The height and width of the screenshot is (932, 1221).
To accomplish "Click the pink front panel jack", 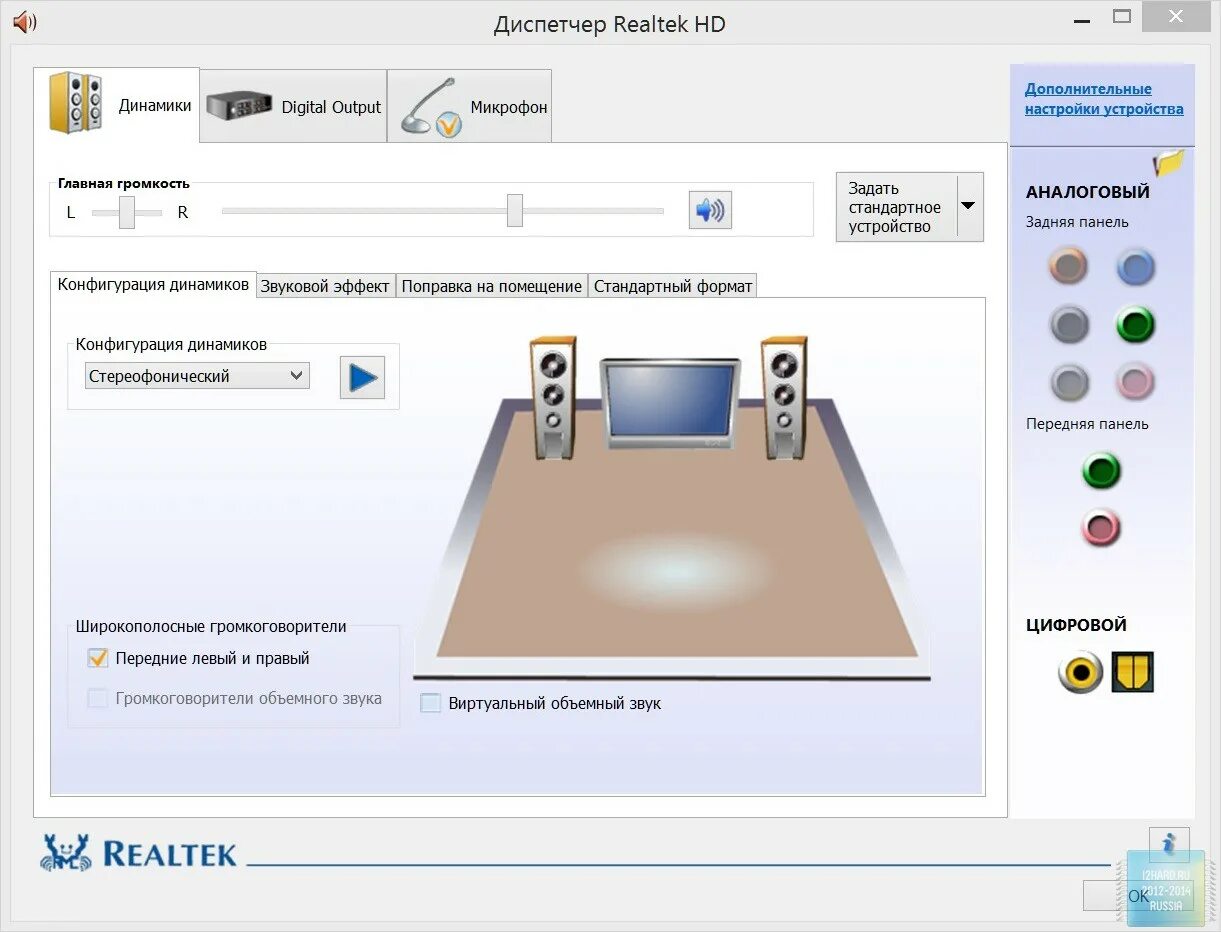I will pyautogui.click(x=1101, y=528).
